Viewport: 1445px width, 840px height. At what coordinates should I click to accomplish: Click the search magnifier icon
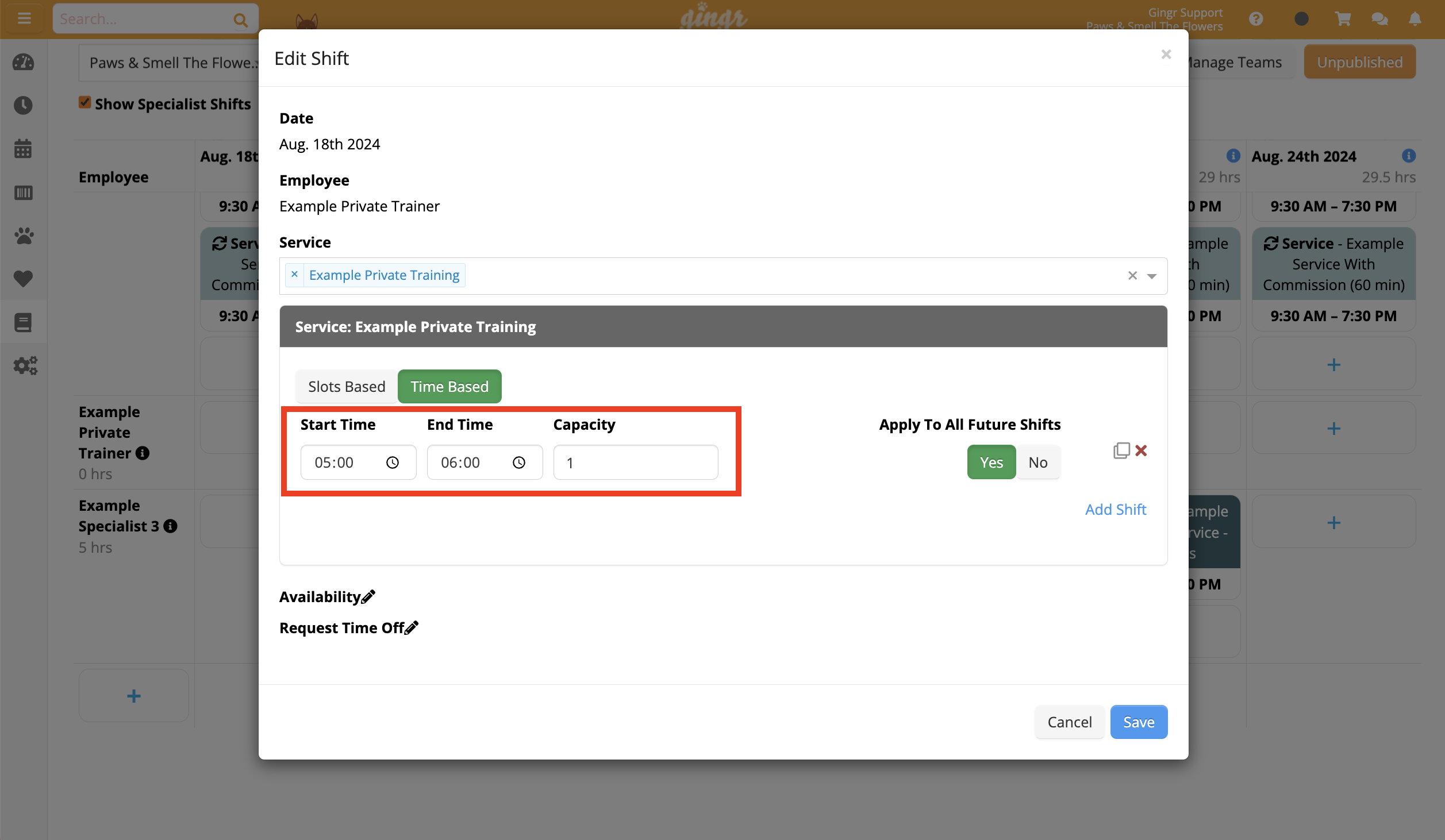240,20
